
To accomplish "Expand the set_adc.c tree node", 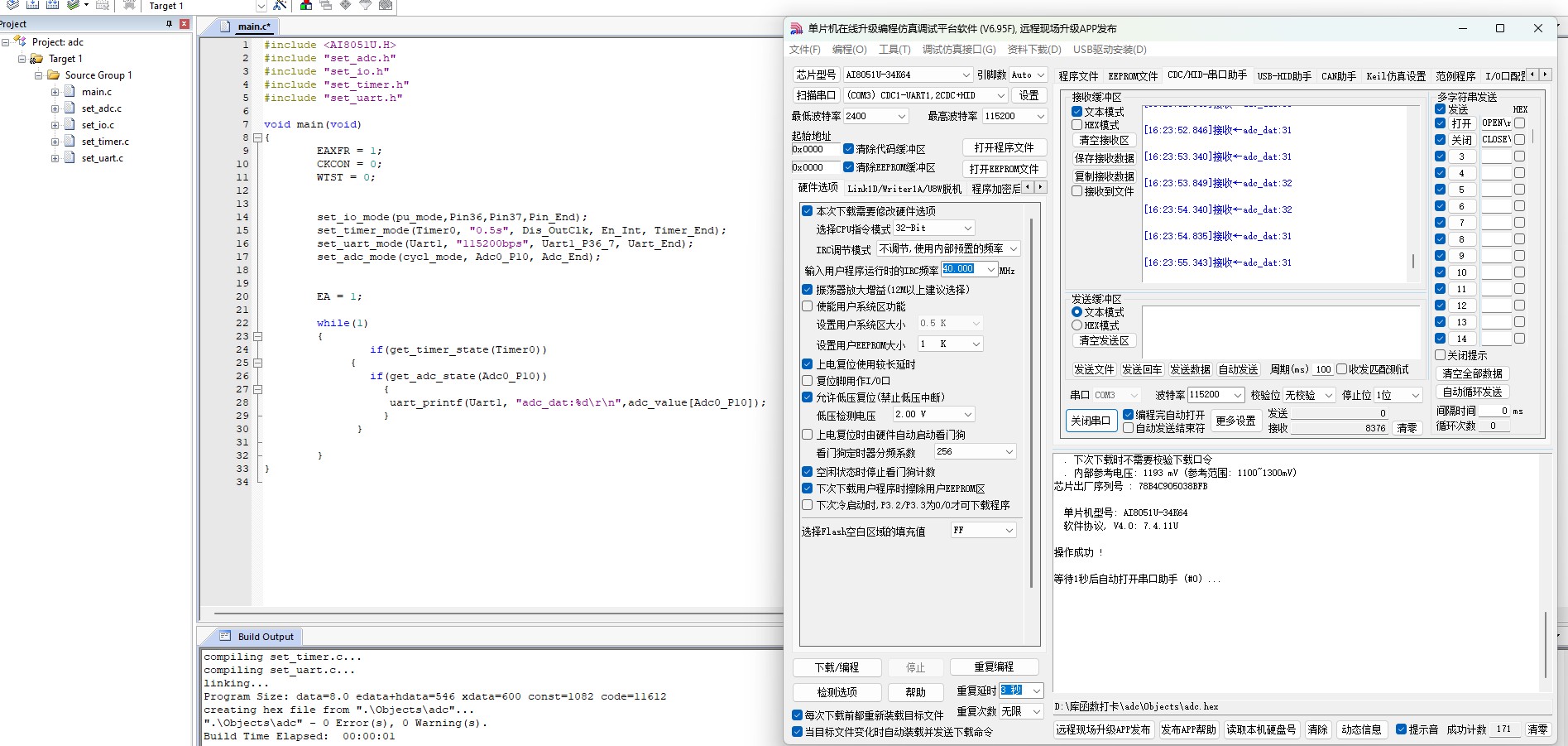I will click(55, 108).
